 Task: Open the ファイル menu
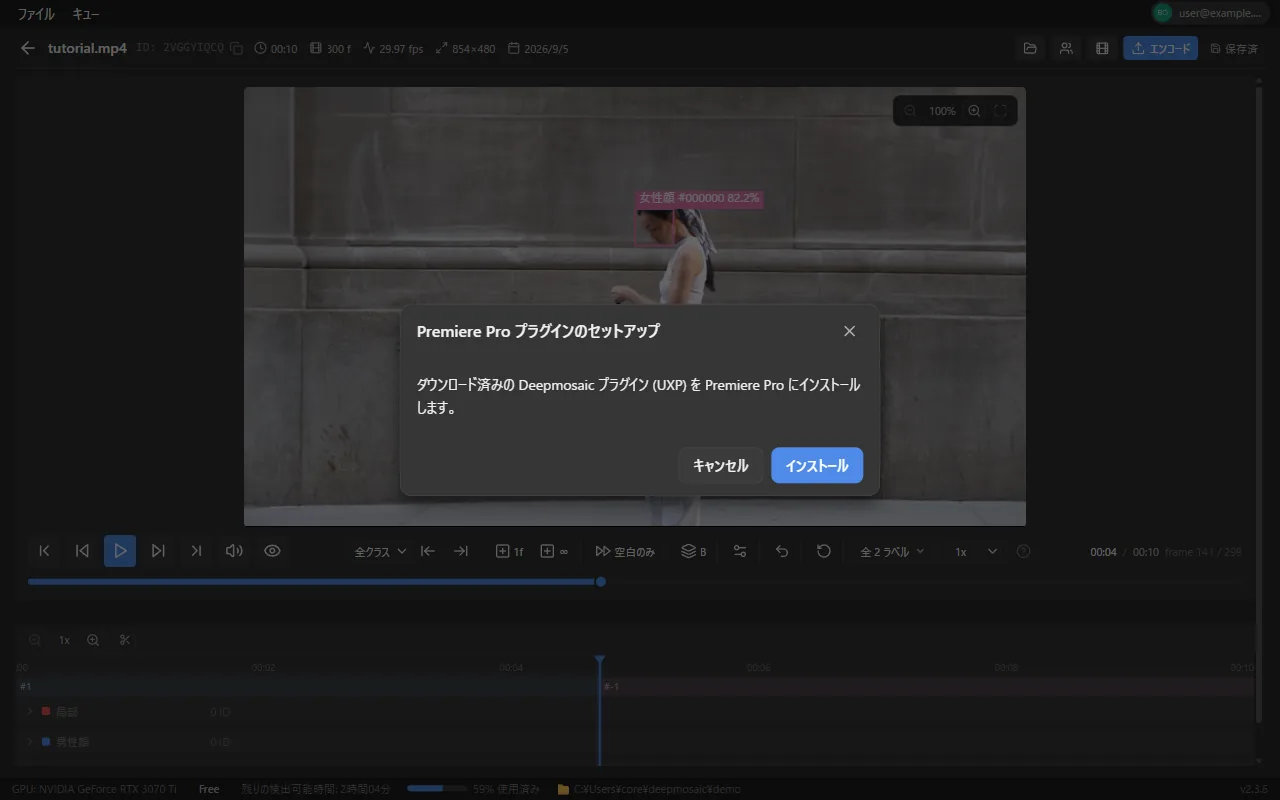pyautogui.click(x=36, y=14)
